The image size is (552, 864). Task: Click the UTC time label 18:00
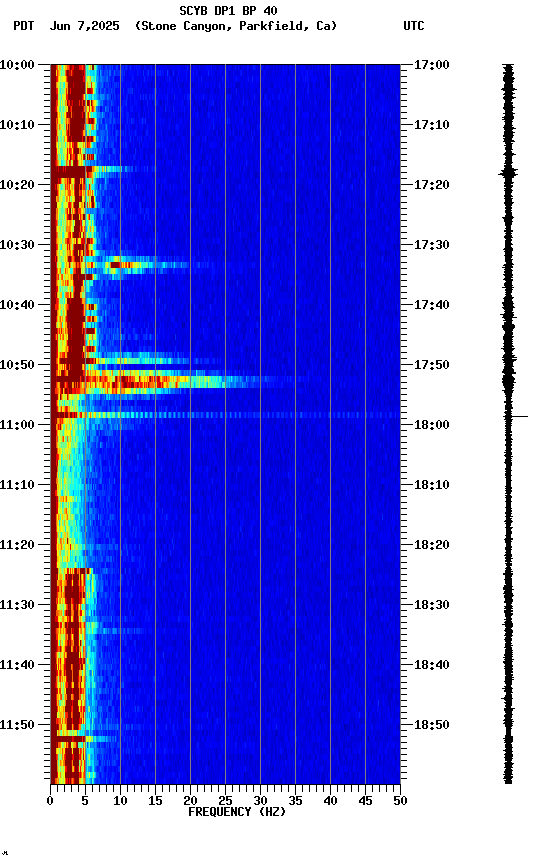tap(432, 425)
